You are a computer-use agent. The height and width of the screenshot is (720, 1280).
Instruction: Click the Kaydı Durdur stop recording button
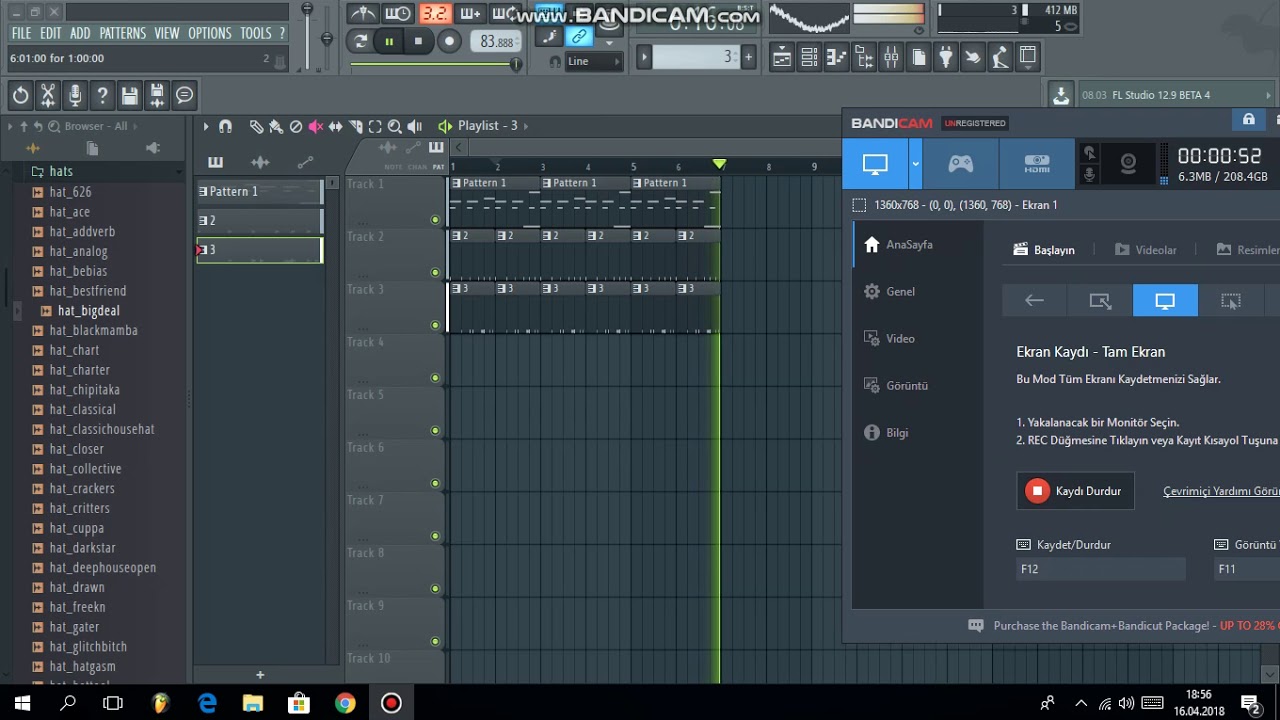pyautogui.click(x=1075, y=491)
